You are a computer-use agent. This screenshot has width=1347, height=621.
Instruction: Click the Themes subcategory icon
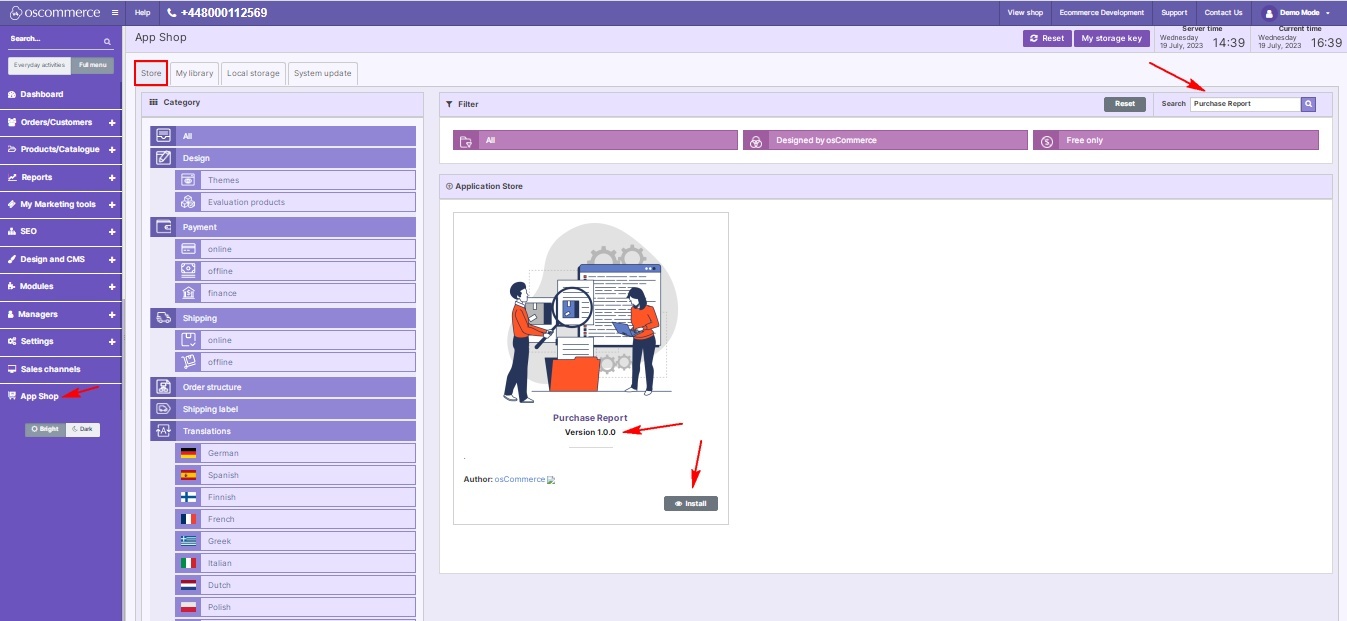tap(188, 180)
